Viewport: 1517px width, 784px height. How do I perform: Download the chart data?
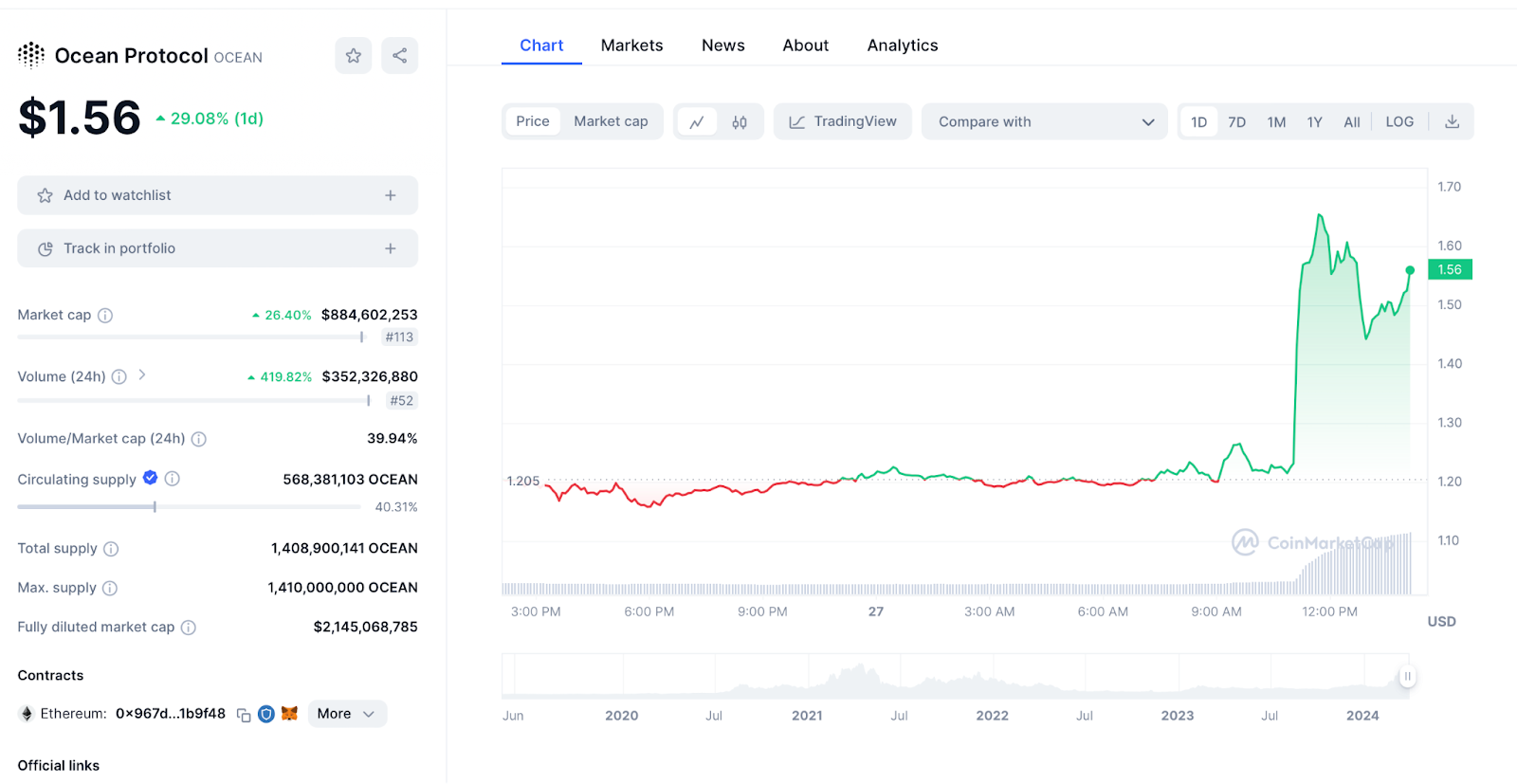[1452, 121]
